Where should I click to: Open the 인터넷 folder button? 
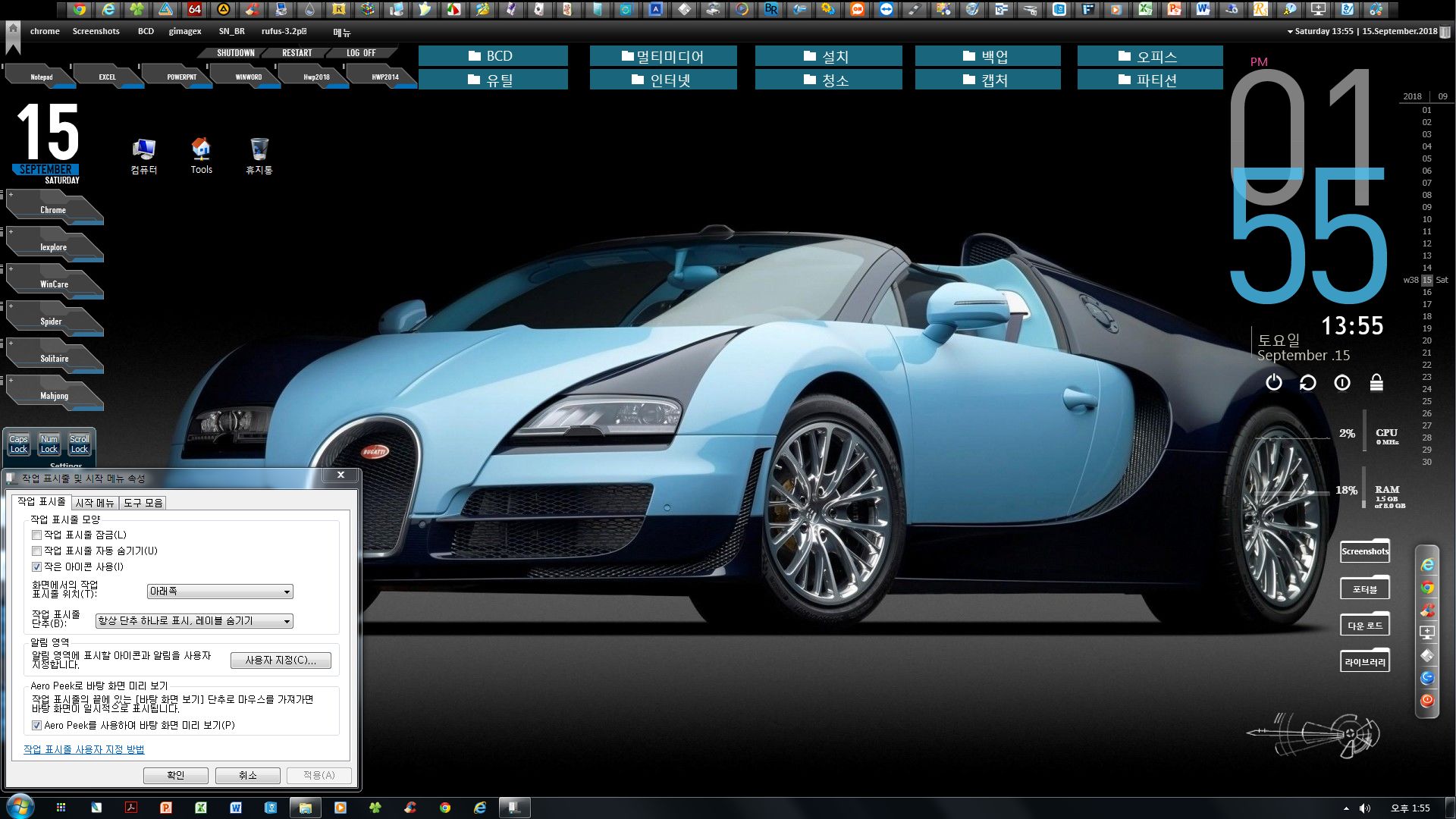(x=663, y=80)
